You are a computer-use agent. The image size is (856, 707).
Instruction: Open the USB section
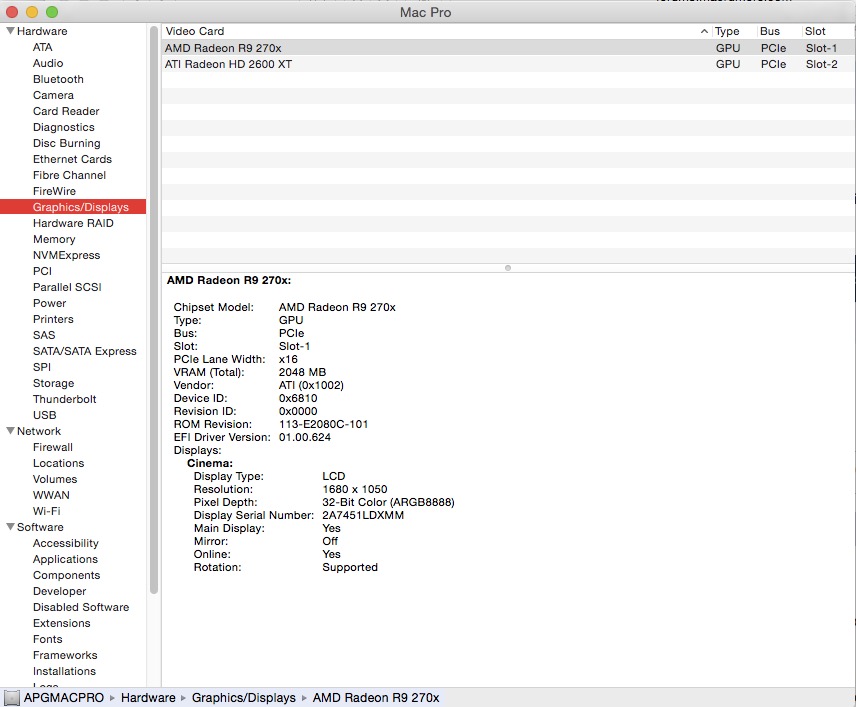click(x=44, y=415)
